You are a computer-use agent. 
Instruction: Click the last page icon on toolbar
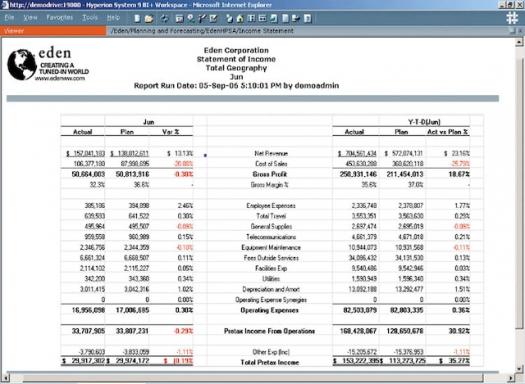[x=308, y=18]
